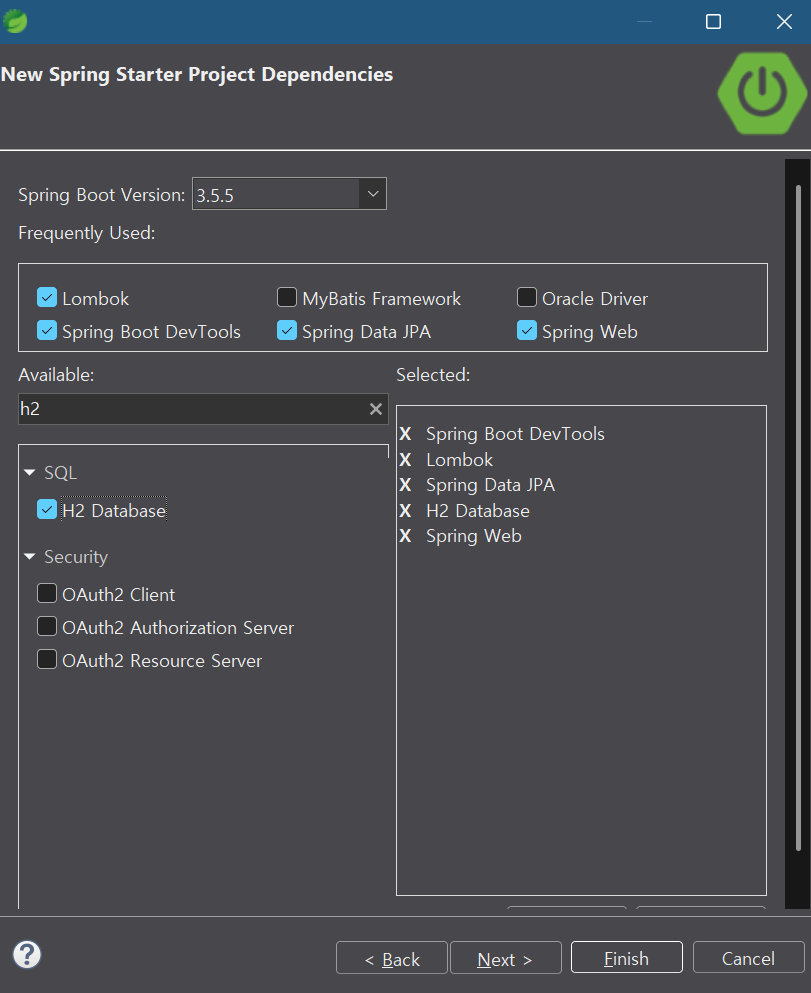Enable the MyBatis Framework checkbox
The height and width of the screenshot is (993, 811).
(x=287, y=297)
